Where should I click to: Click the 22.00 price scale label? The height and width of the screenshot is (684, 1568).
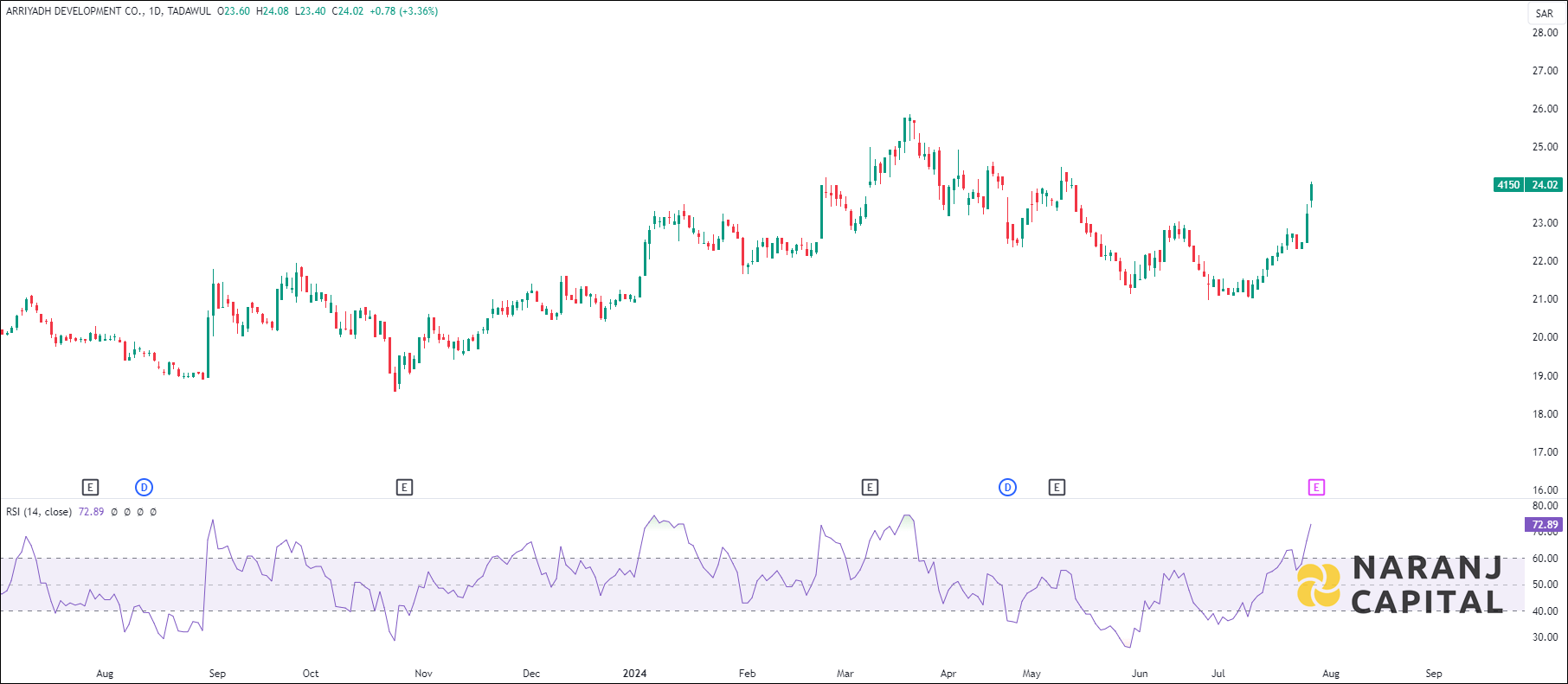(1545, 261)
